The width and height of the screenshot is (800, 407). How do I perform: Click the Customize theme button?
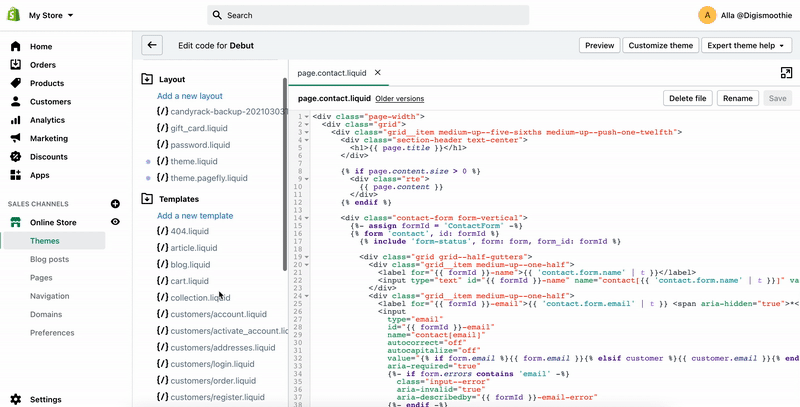coord(661,45)
